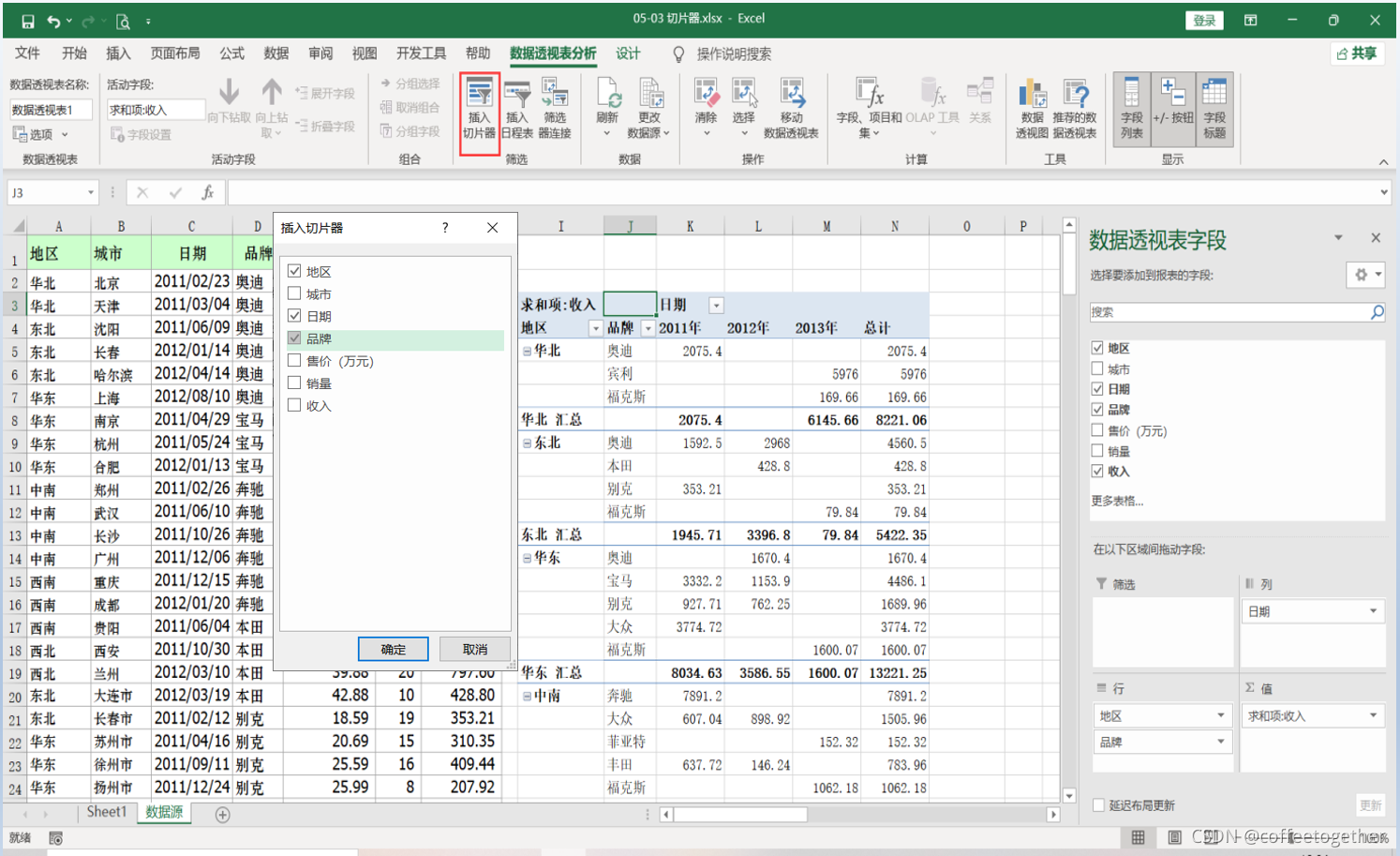1400x856 pixels.
Task: Click the print preview icon in quick access
Action: click(x=123, y=21)
